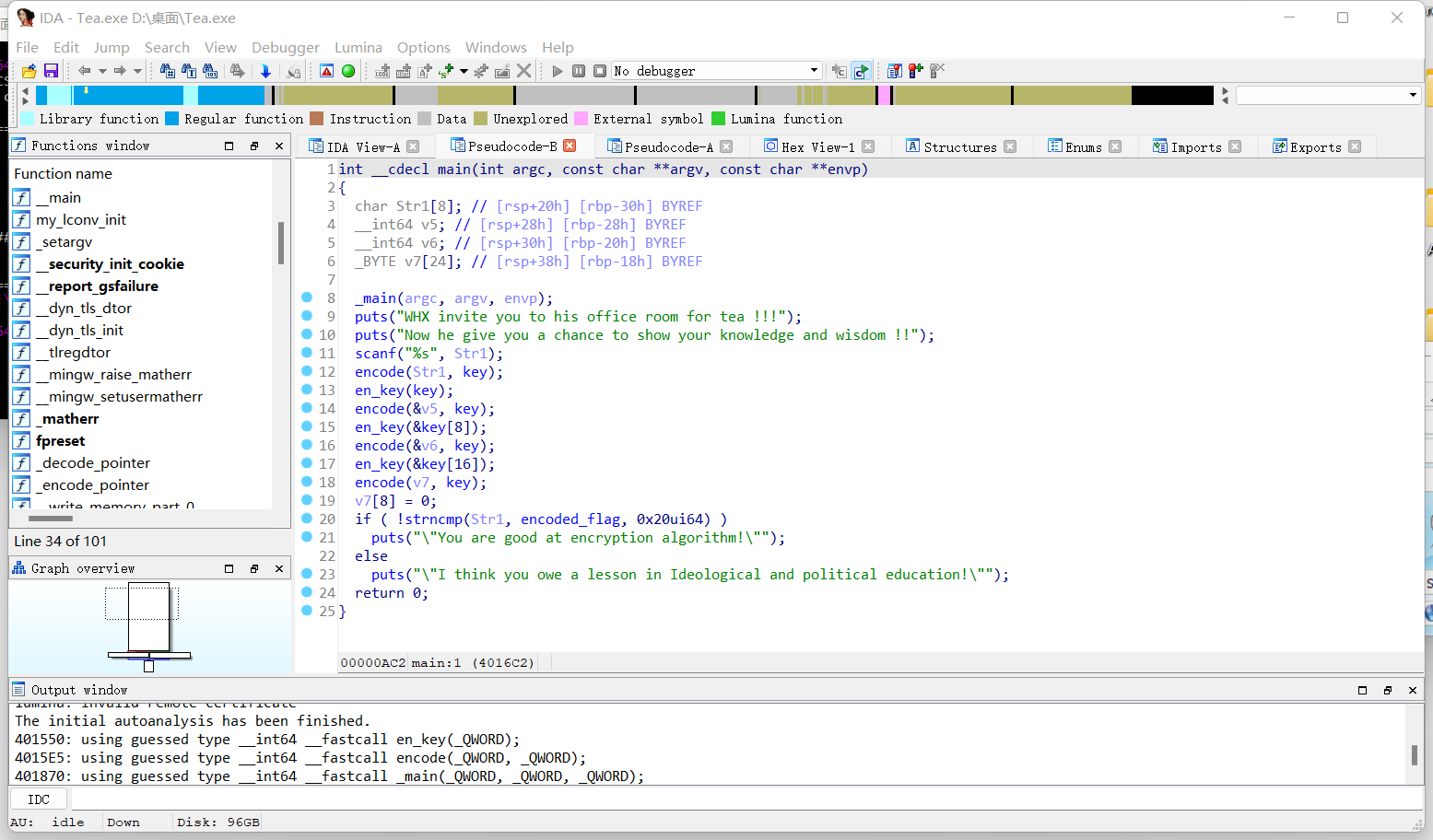Open the debugger selection dropdown
The height and width of the screenshot is (840, 1433).
(x=716, y=71)
